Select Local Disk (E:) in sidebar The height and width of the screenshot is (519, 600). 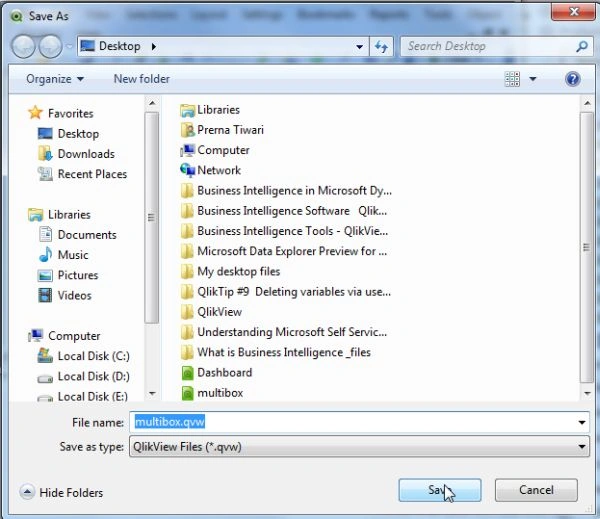83,396
